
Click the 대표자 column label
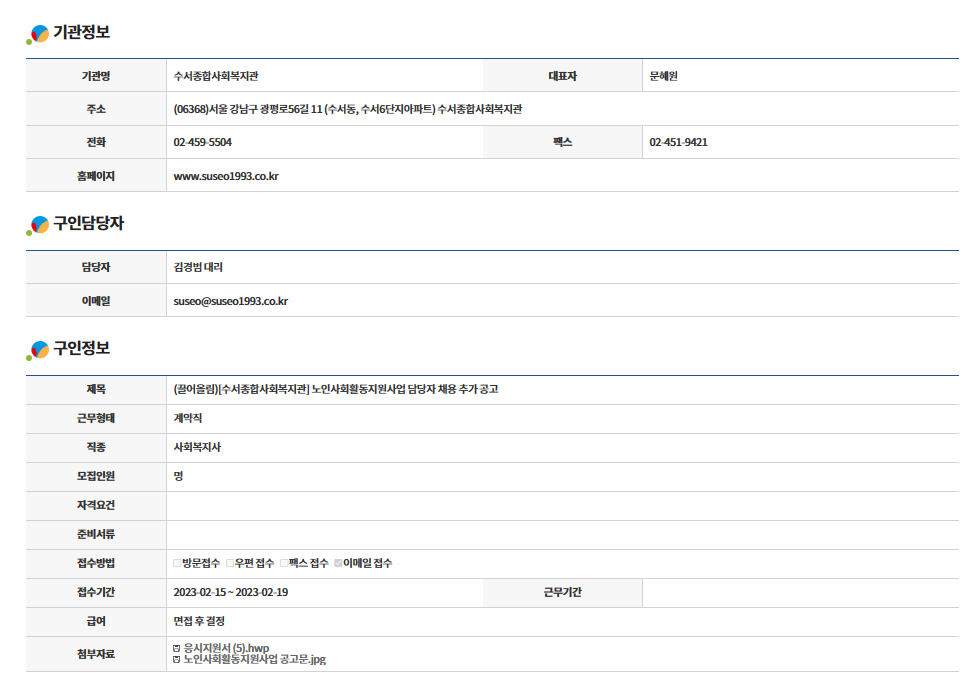point(562,76)
